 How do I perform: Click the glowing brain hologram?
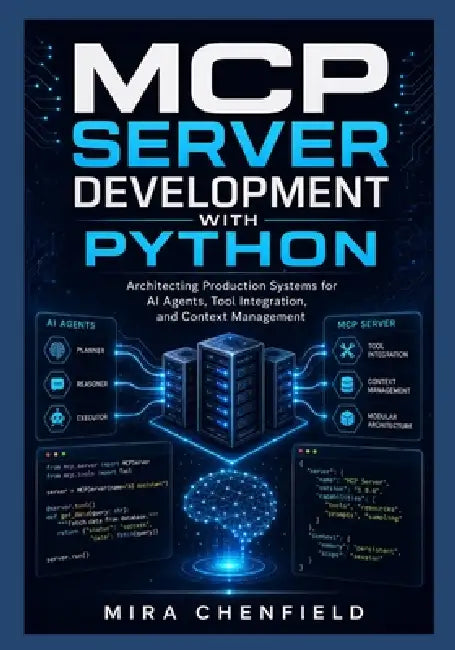click(x=230, y=503)
